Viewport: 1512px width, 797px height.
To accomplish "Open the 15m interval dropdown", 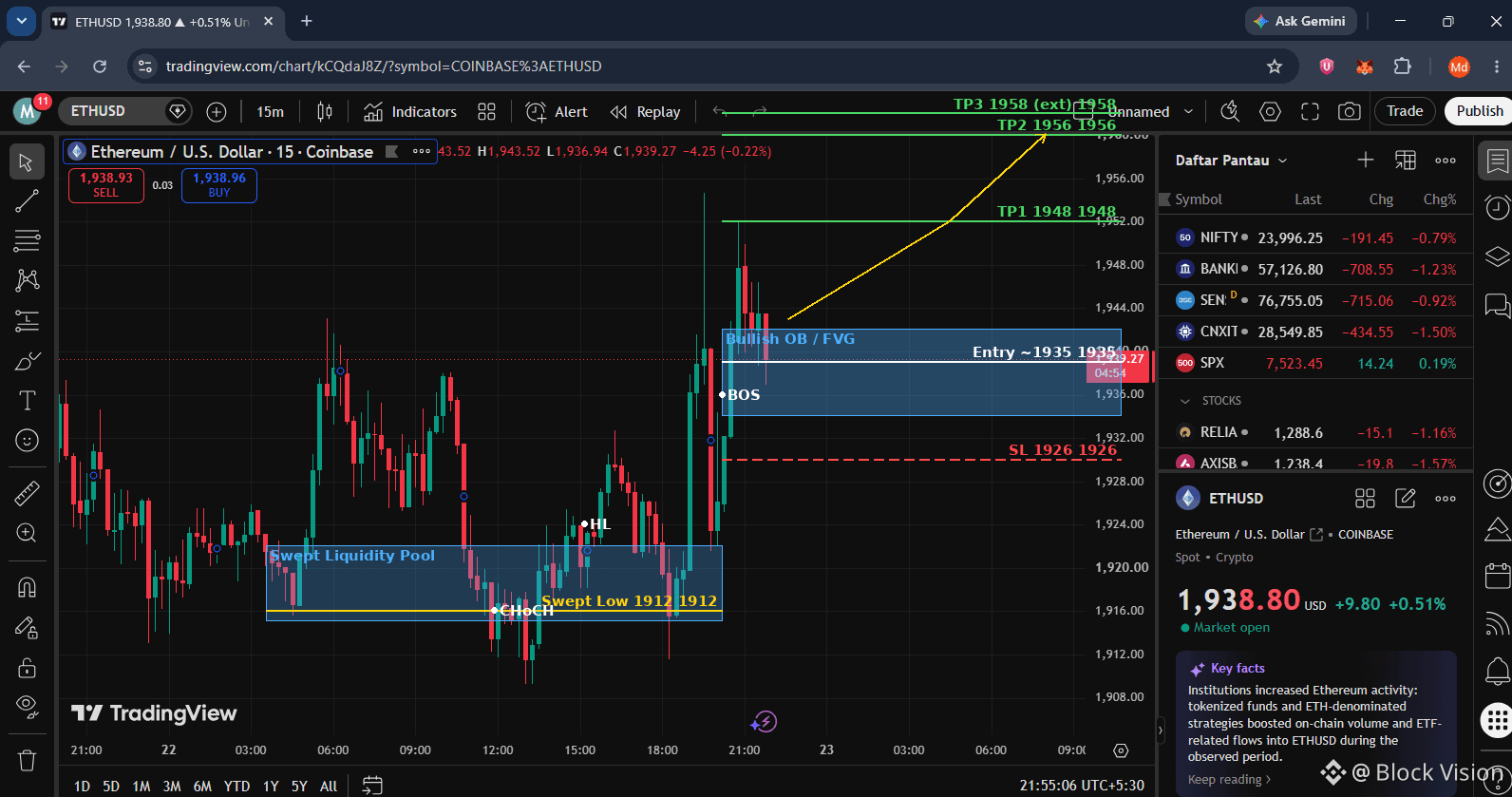I will pyautogui.click(x=270, y=112).
